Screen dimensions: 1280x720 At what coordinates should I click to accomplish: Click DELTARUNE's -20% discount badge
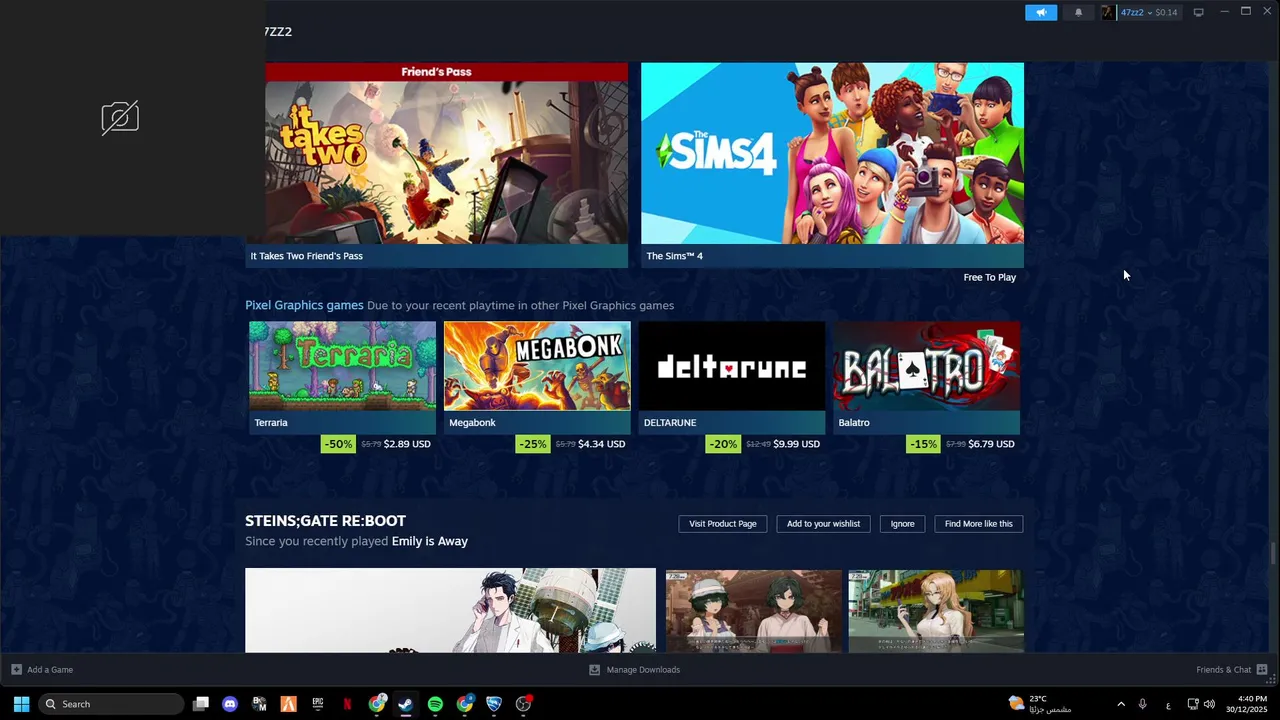[x=723, y=444]
